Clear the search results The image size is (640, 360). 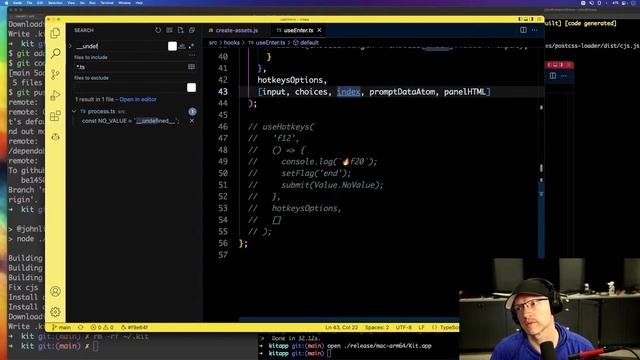[169, 30]
